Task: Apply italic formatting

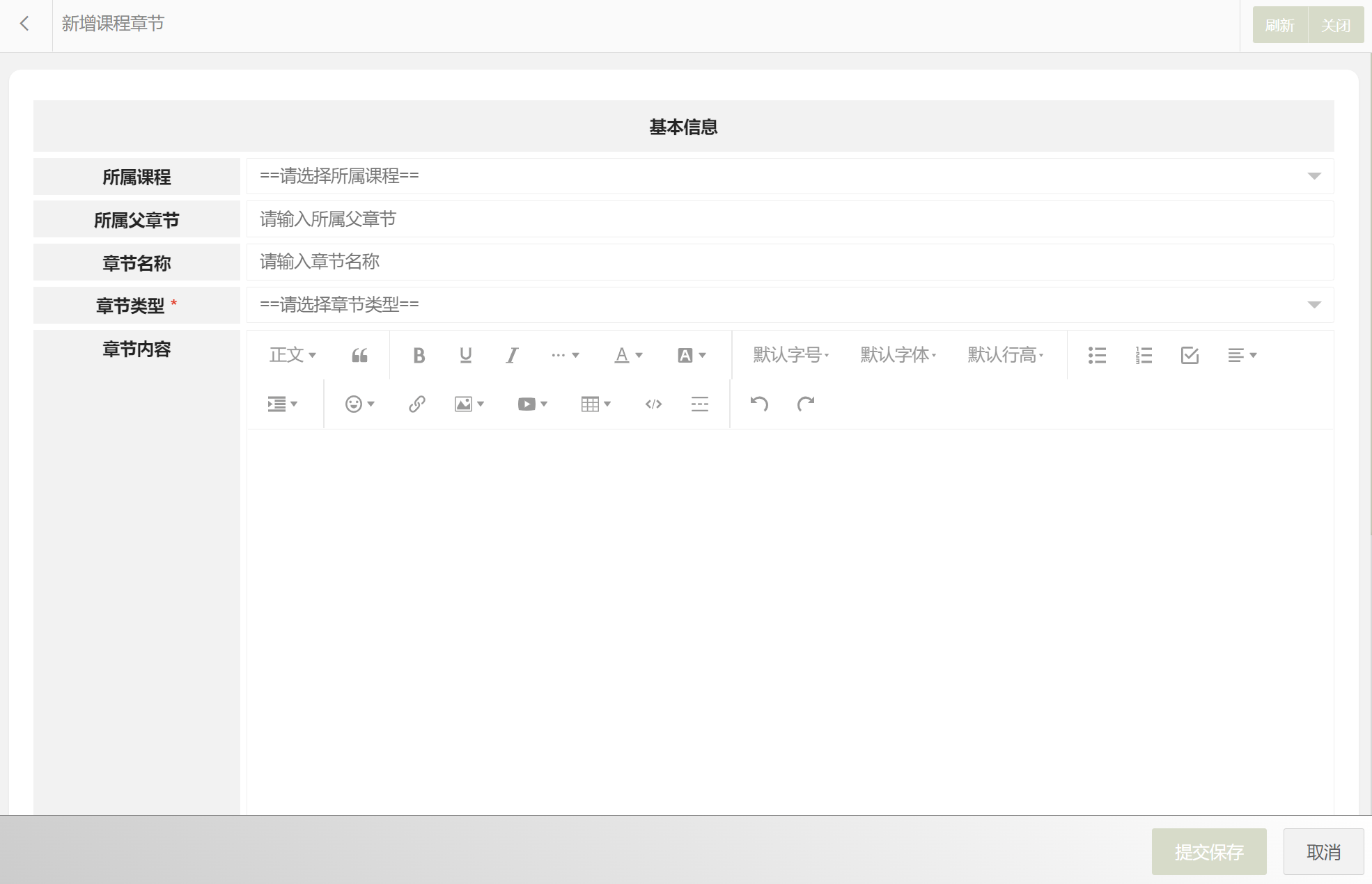Action: point(512,356)
